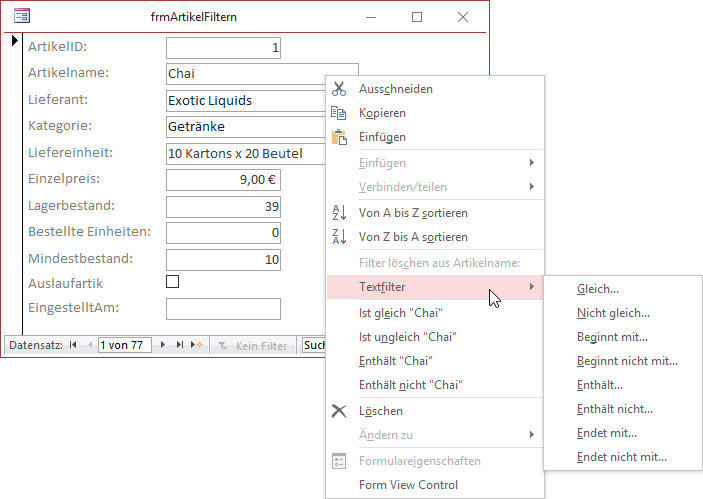Select Form View Control entry
The height and width of the screenshot is (499, 703).
[x=435, y=485]
